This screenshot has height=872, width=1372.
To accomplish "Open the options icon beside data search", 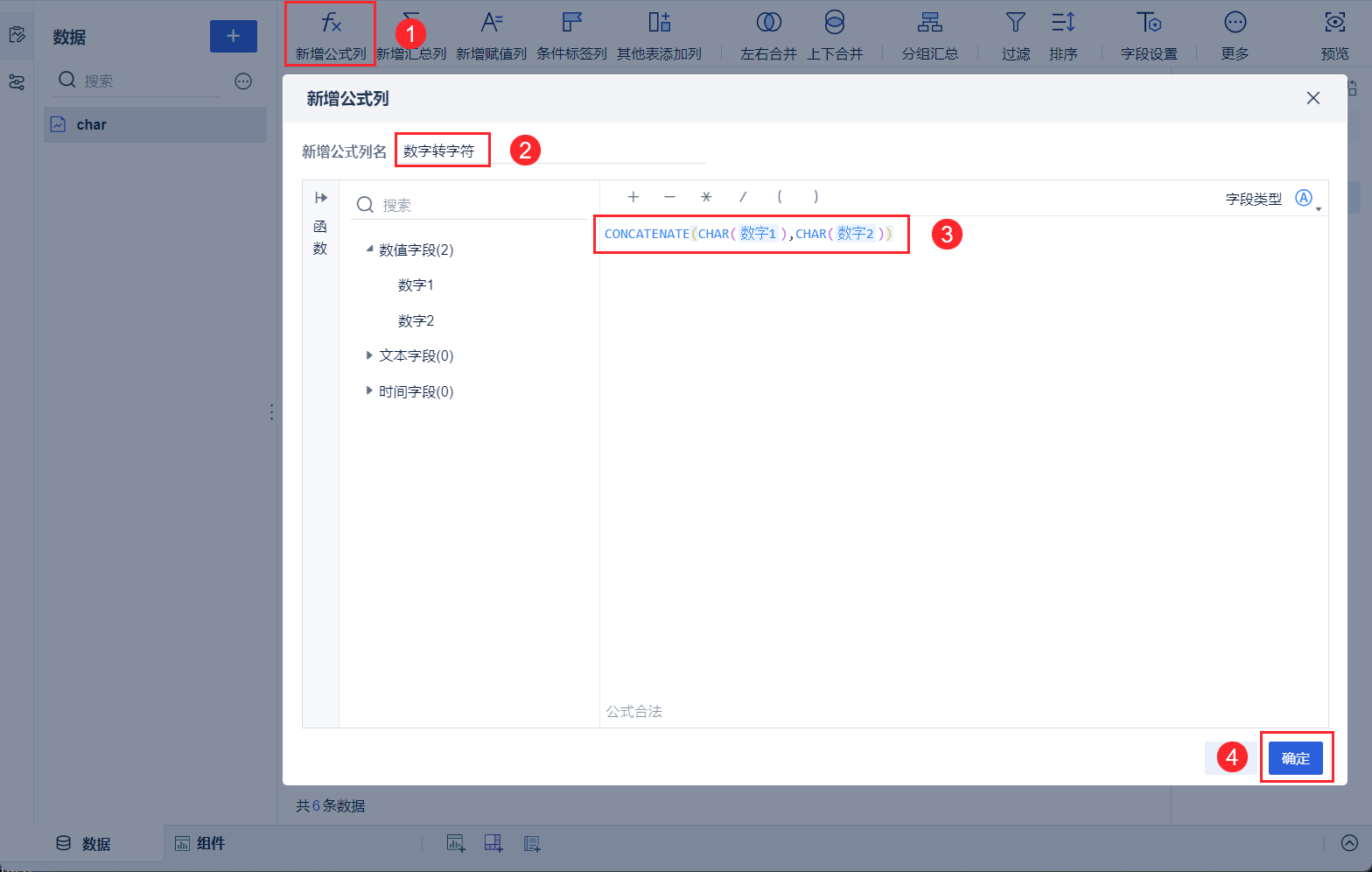I will point(243,81).
